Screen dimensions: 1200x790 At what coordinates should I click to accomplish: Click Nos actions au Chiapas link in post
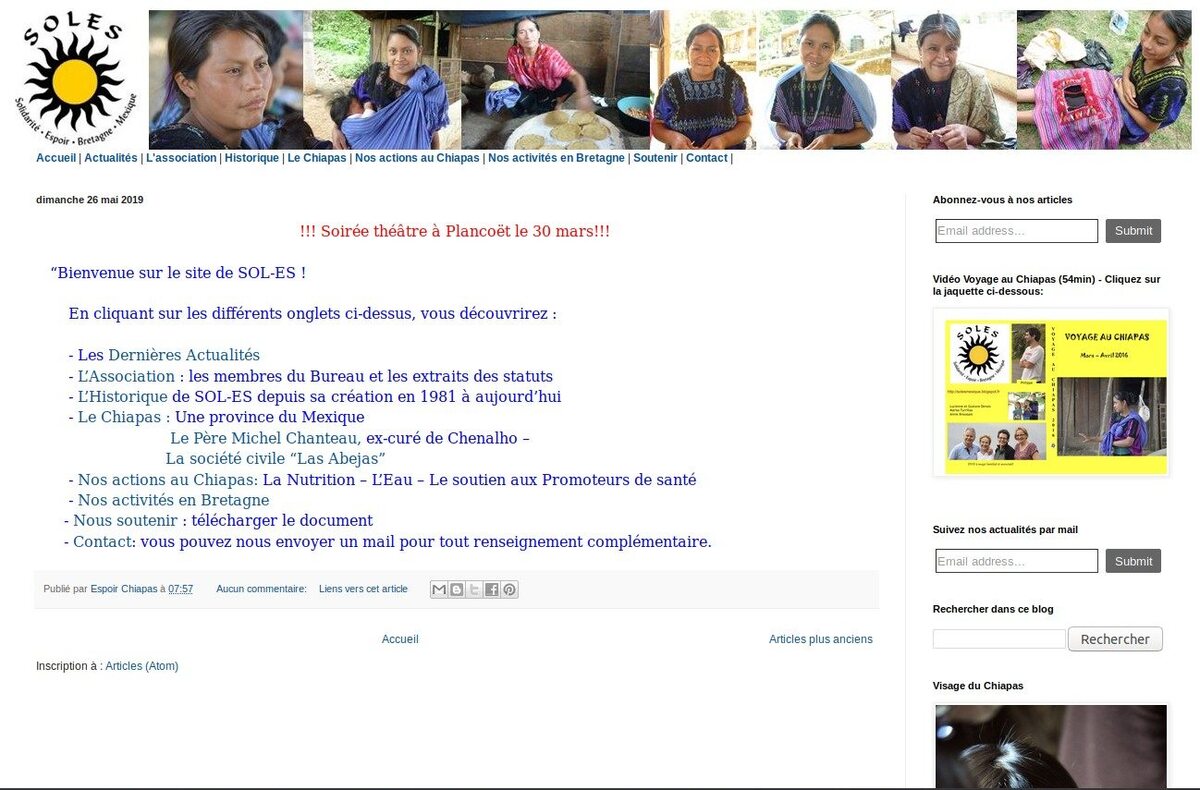[168, 480]
